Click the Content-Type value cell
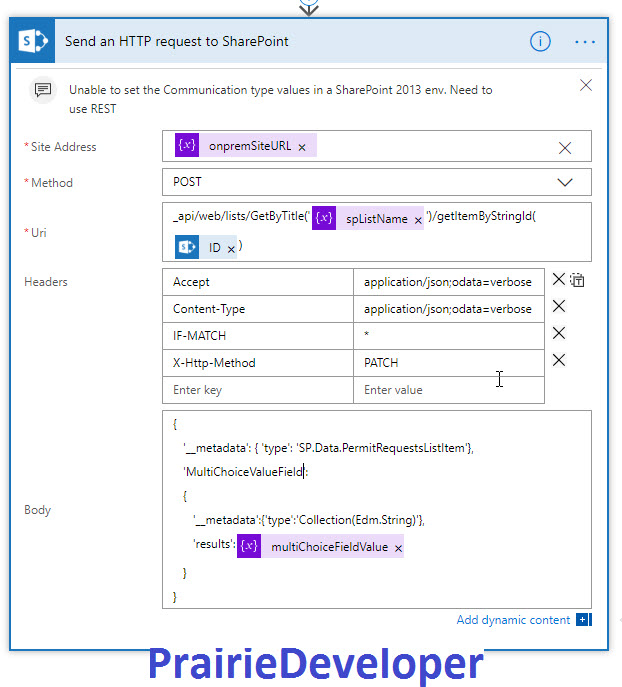The image size is (622, 687). [449, 309]
